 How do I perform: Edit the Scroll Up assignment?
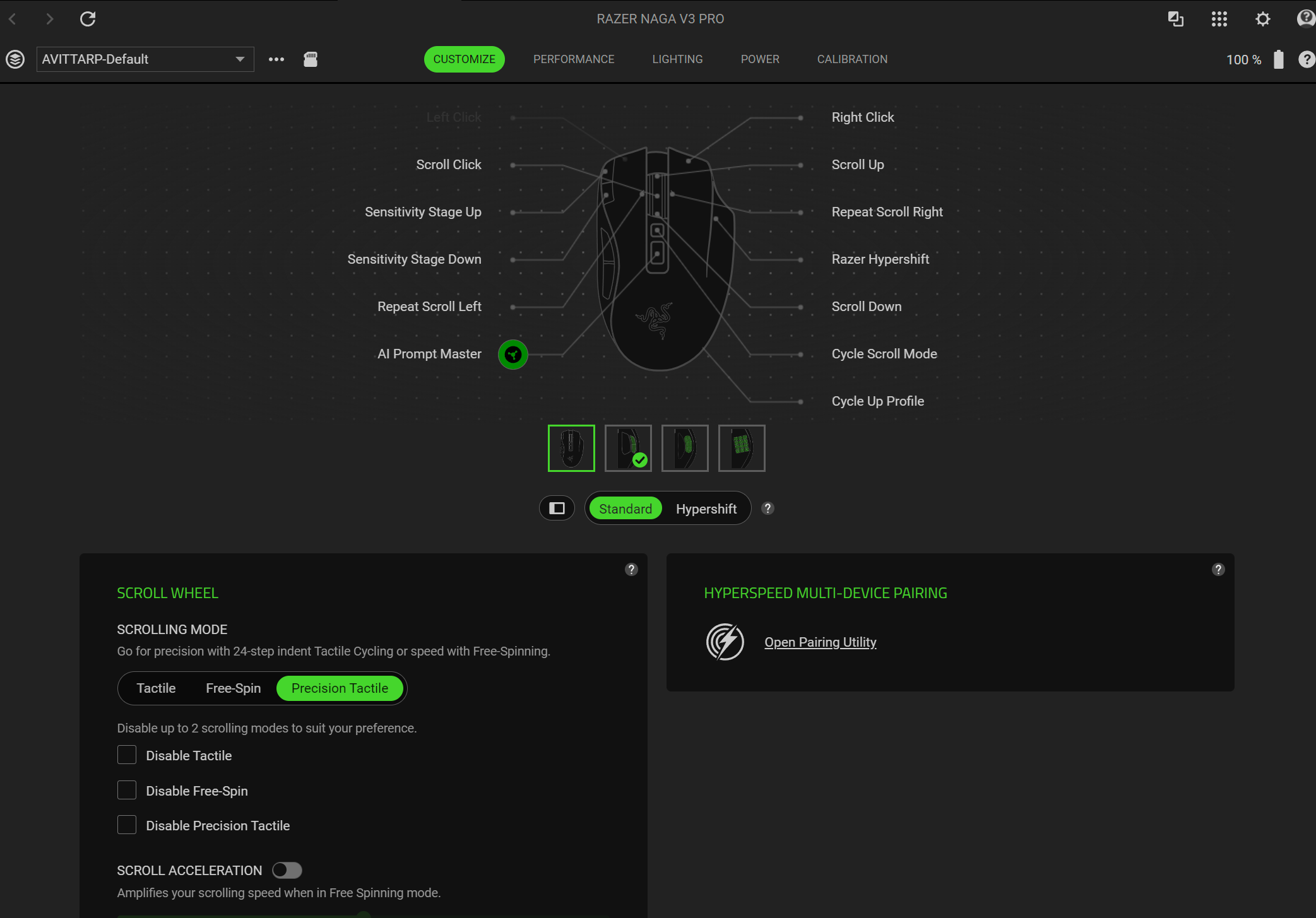(858, 165)
